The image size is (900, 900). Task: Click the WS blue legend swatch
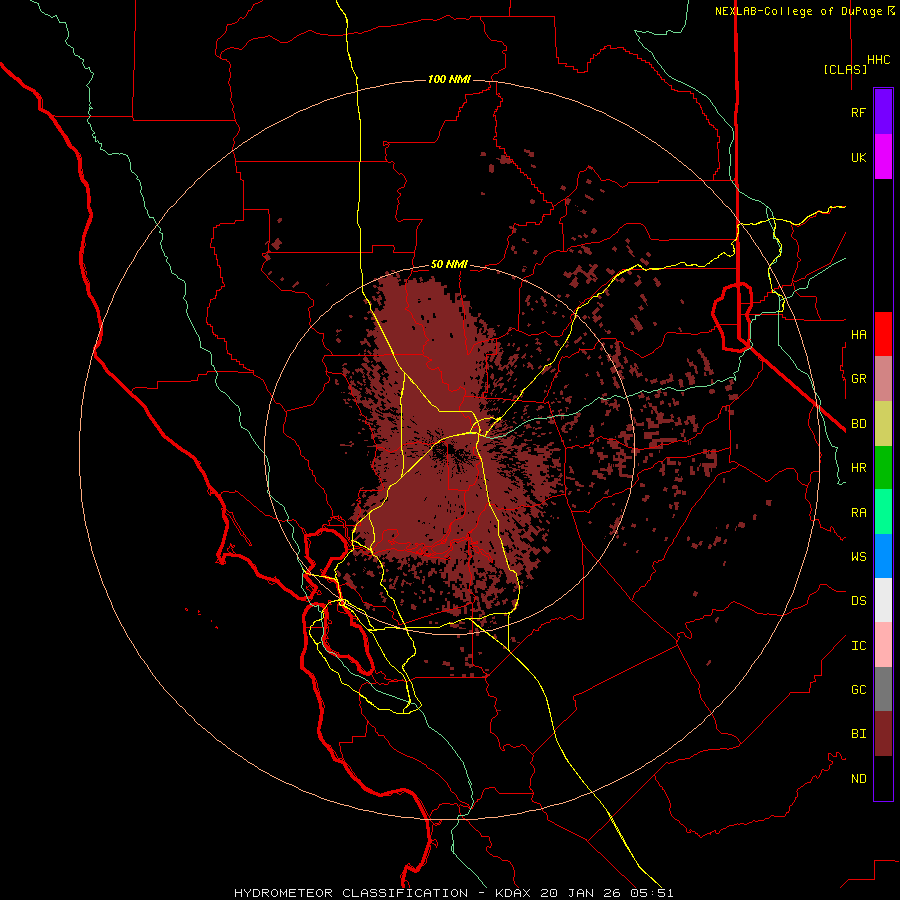883,556
